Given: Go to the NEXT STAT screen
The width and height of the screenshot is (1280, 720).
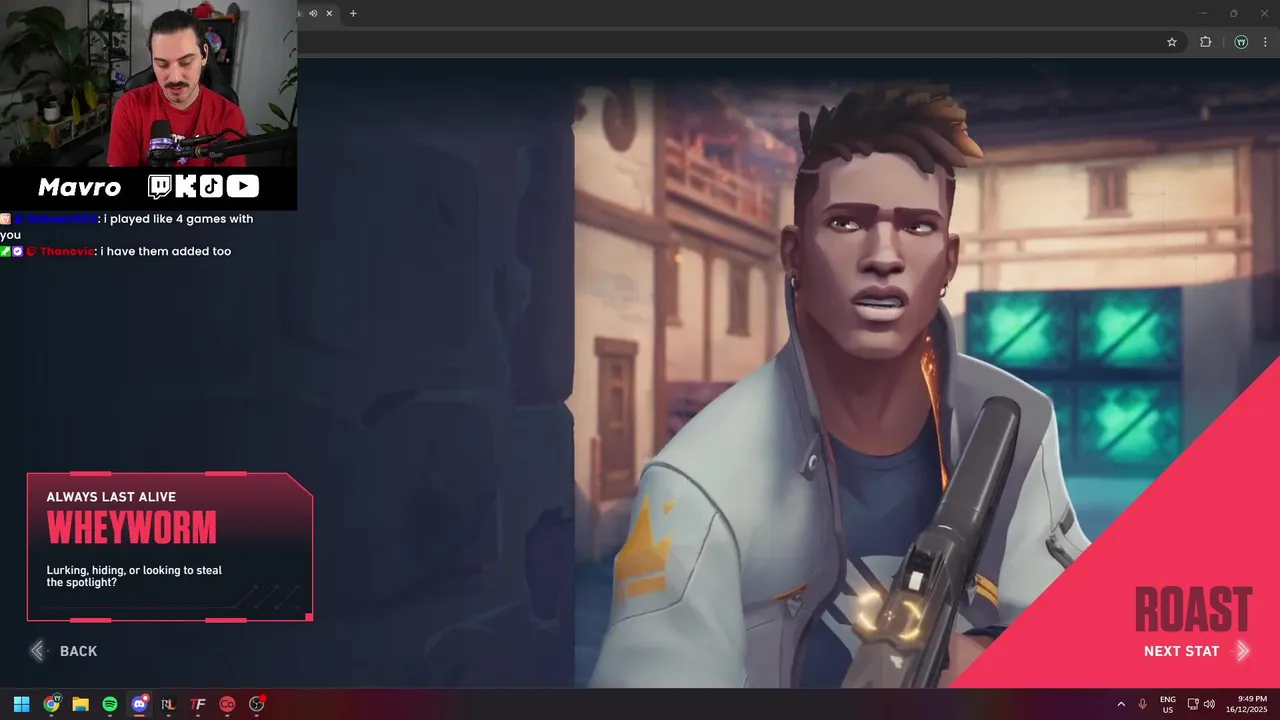Looking at the screenshot, I should point(1181,651).
